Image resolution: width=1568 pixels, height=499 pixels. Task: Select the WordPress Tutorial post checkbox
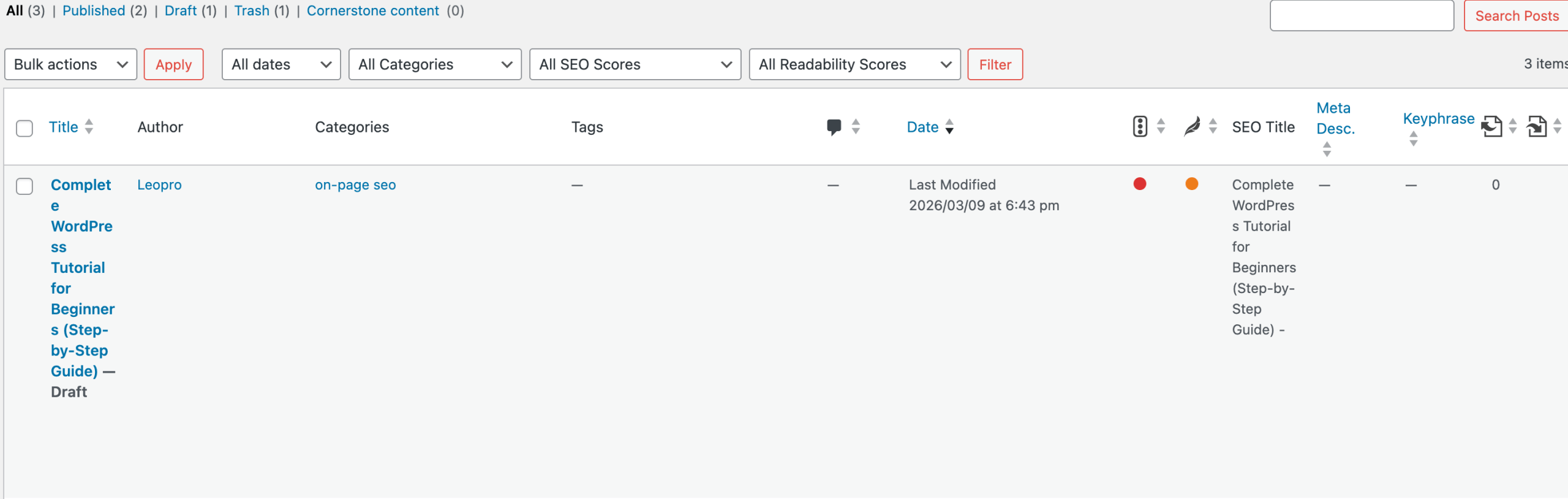point(24,186)
